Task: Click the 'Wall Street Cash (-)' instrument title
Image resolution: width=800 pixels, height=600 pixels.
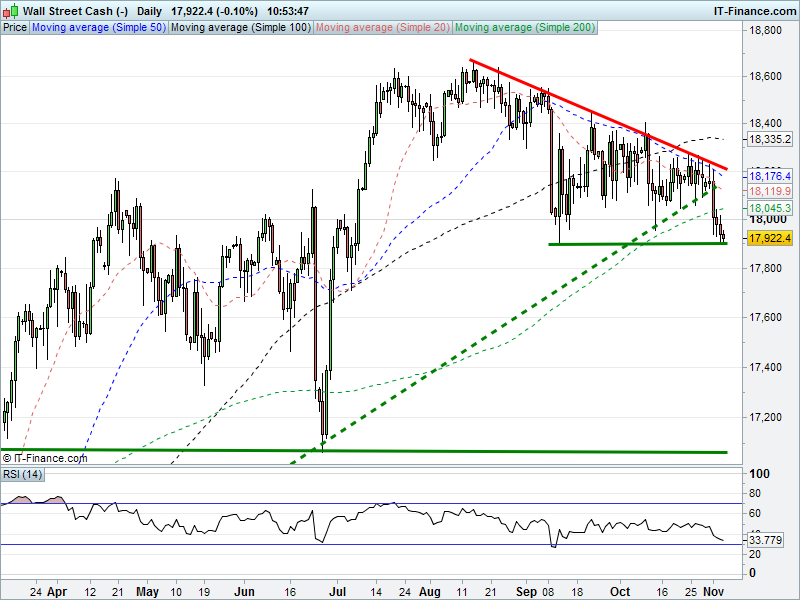Action: pos(76,11)
